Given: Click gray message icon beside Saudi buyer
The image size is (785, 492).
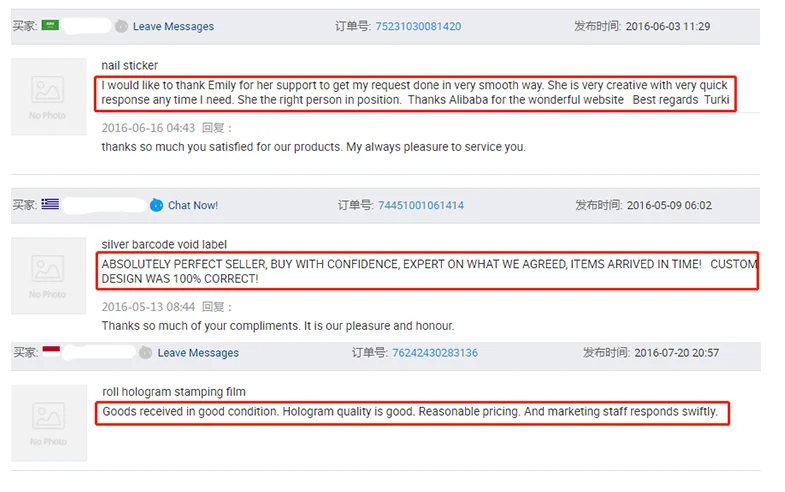Looking at the screenshot, I should coord(121,26).
